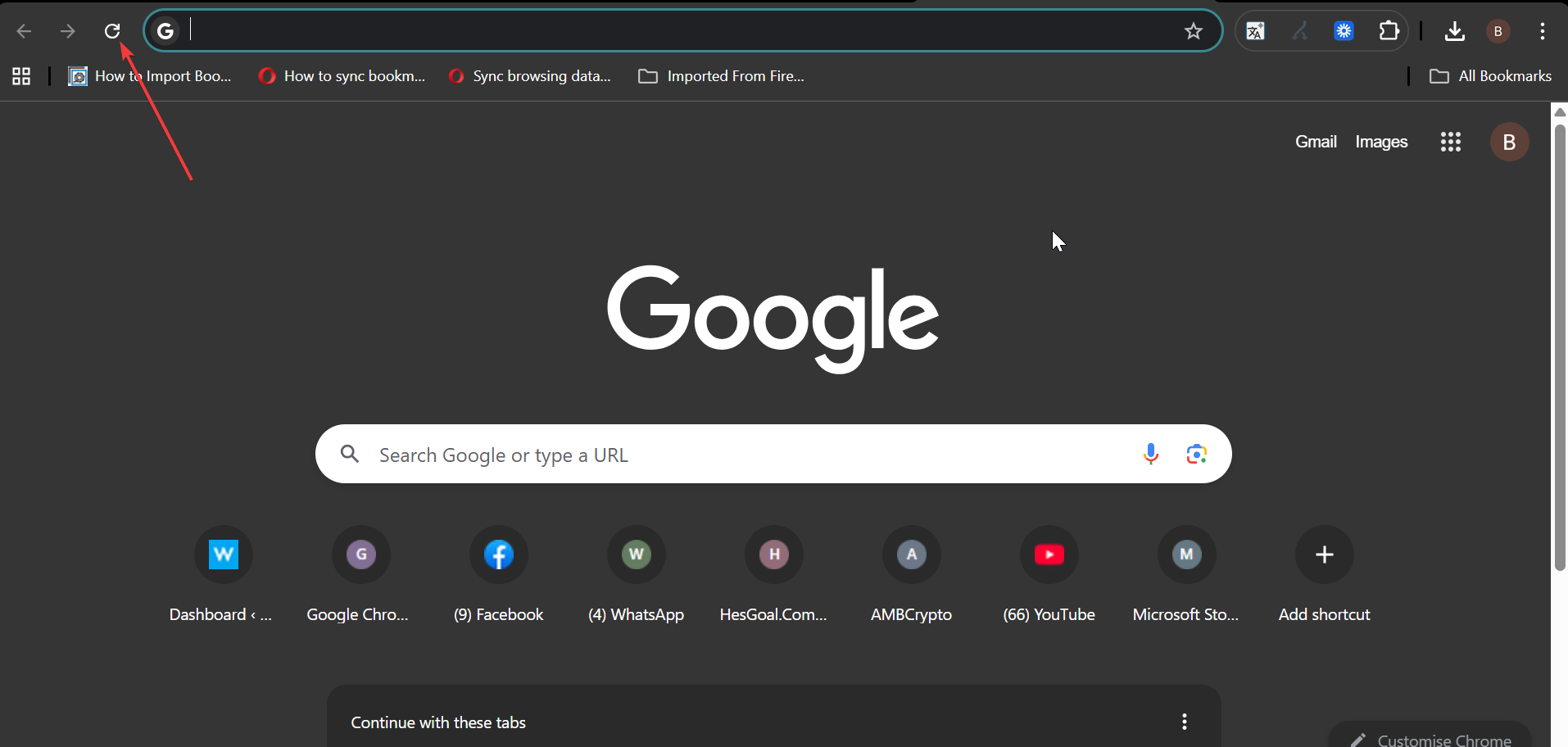Screen dimensions: 1568x747
Task: Open the Facebook shortcut
Action: tap(498, 575)
